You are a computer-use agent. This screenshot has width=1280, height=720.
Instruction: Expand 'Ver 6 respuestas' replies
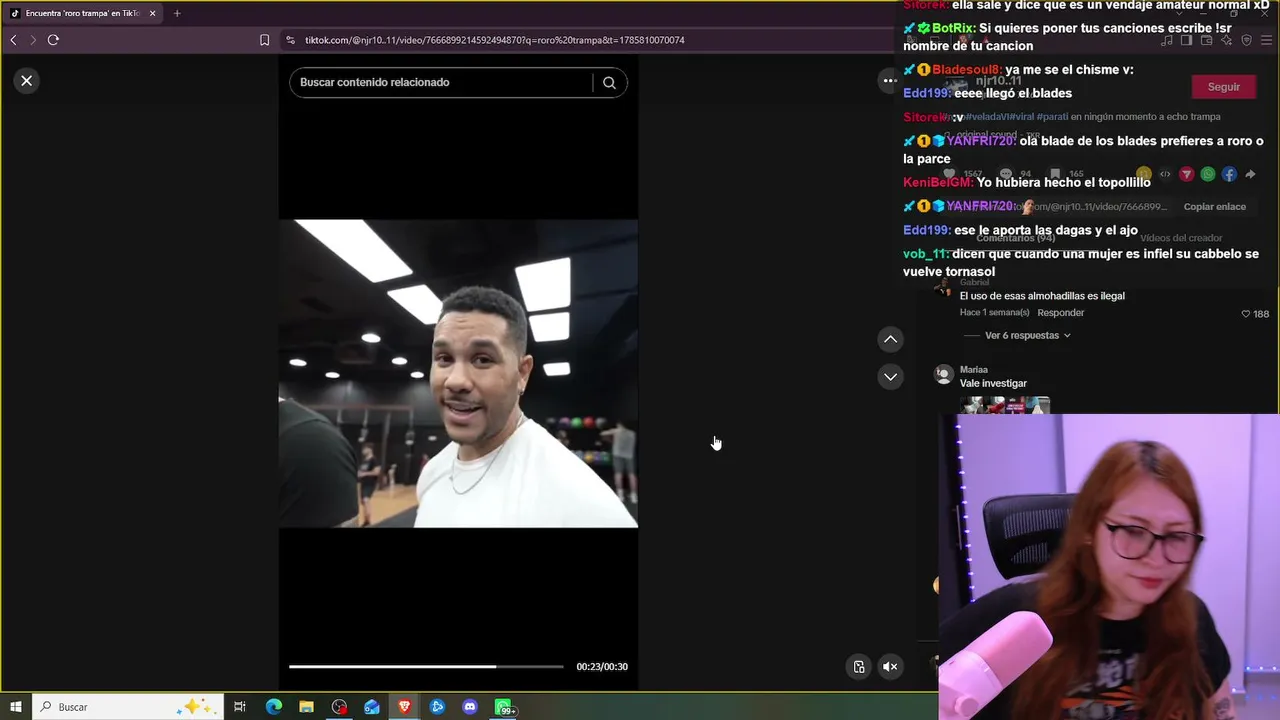pos(1028,336)
